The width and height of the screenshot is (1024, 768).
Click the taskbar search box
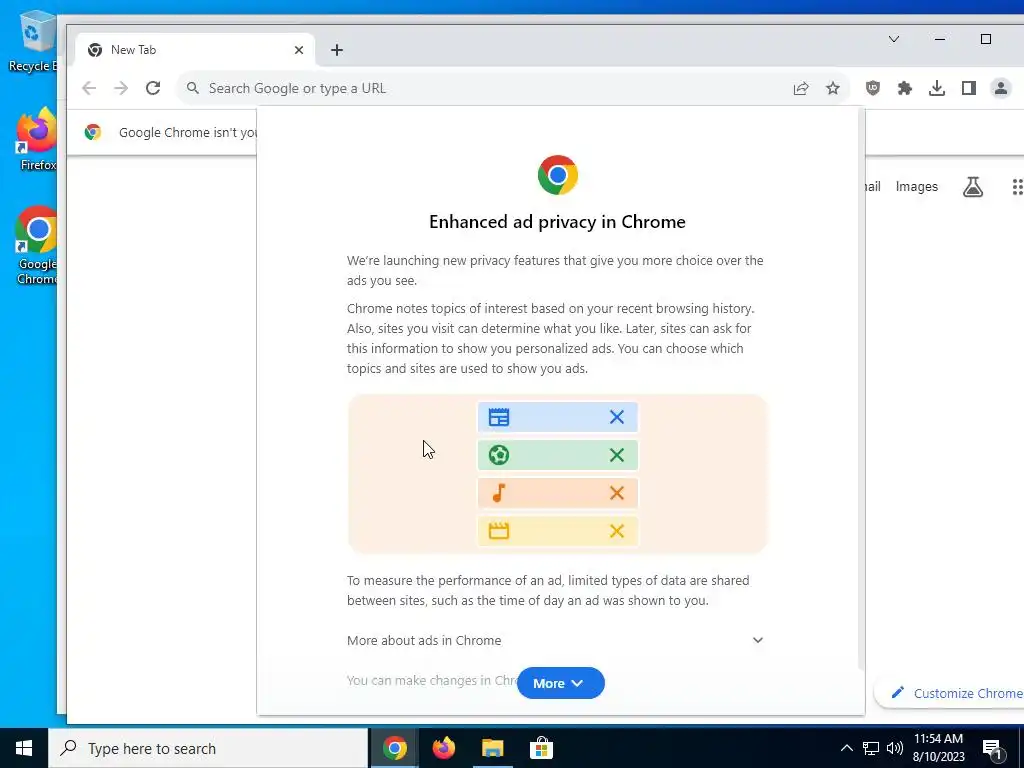coord(208,748)
